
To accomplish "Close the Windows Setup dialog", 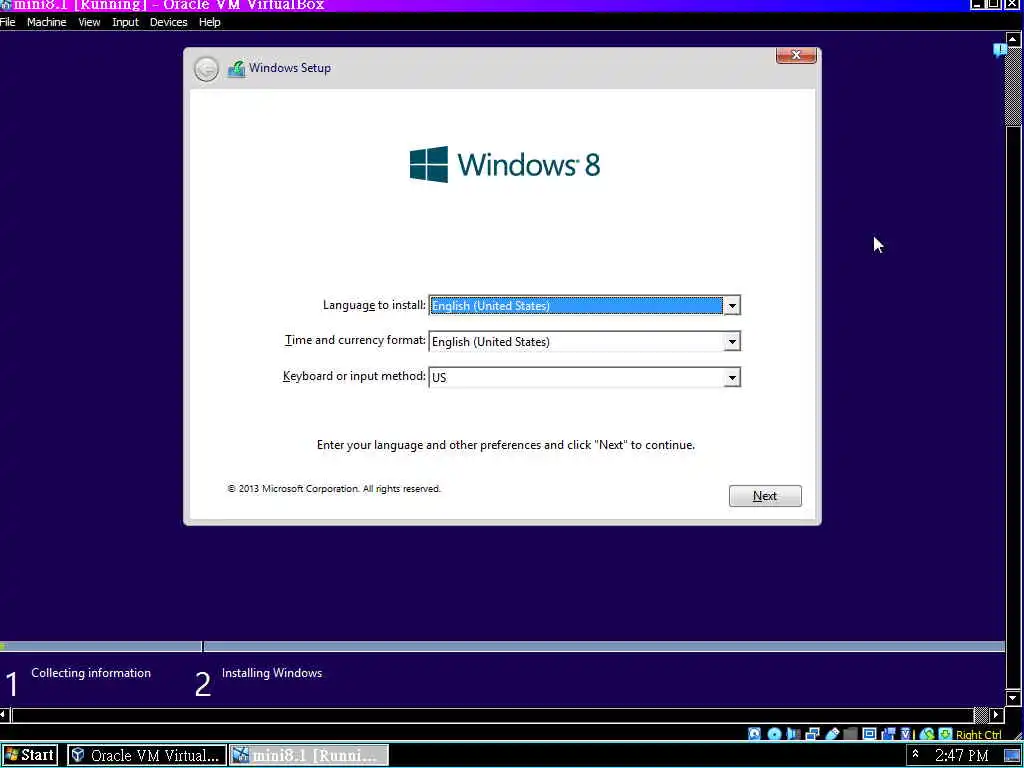I will pos(796,55).
